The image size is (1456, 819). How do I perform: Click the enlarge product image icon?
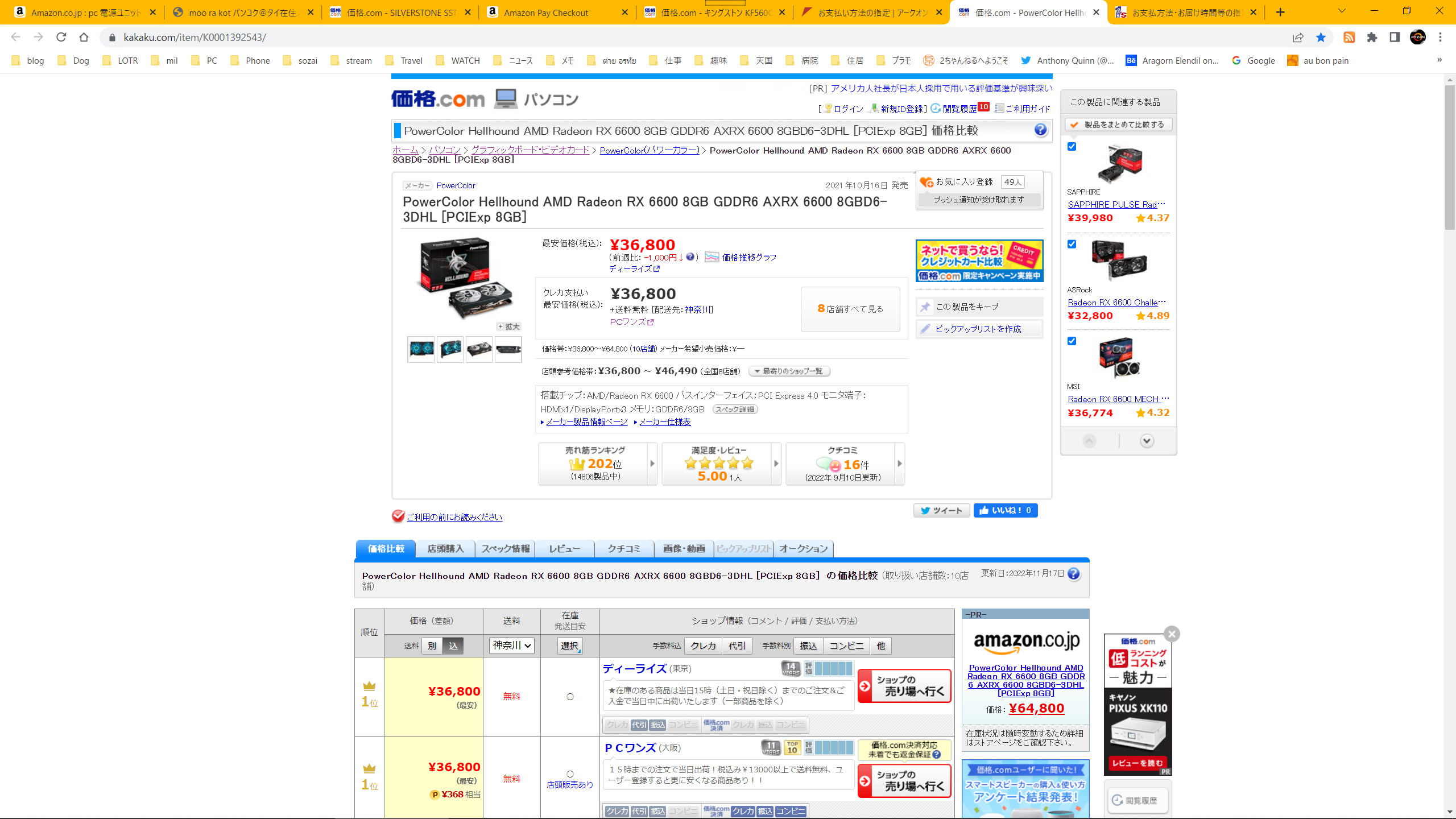pyautogui.click(x=509, y=326)
